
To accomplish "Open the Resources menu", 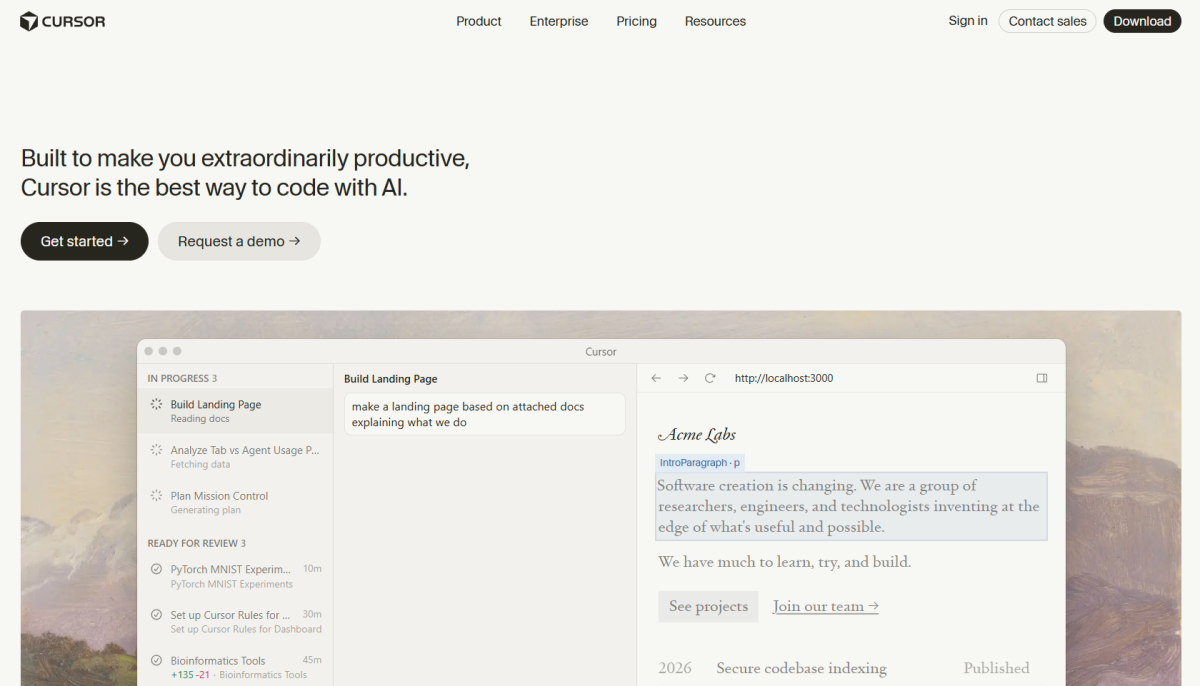I will coord(715,21).
